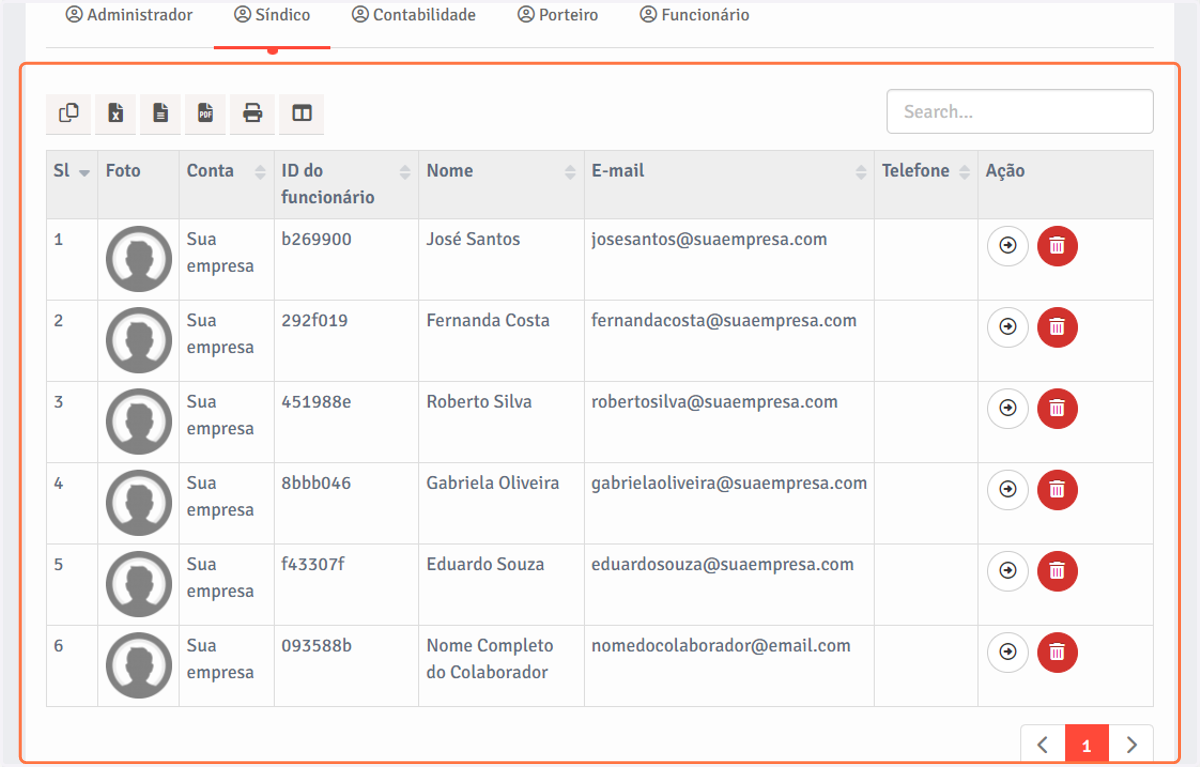Click arrow action for Eduardo Souza
The image size is (1200, 767).
tap(1008, 571)
